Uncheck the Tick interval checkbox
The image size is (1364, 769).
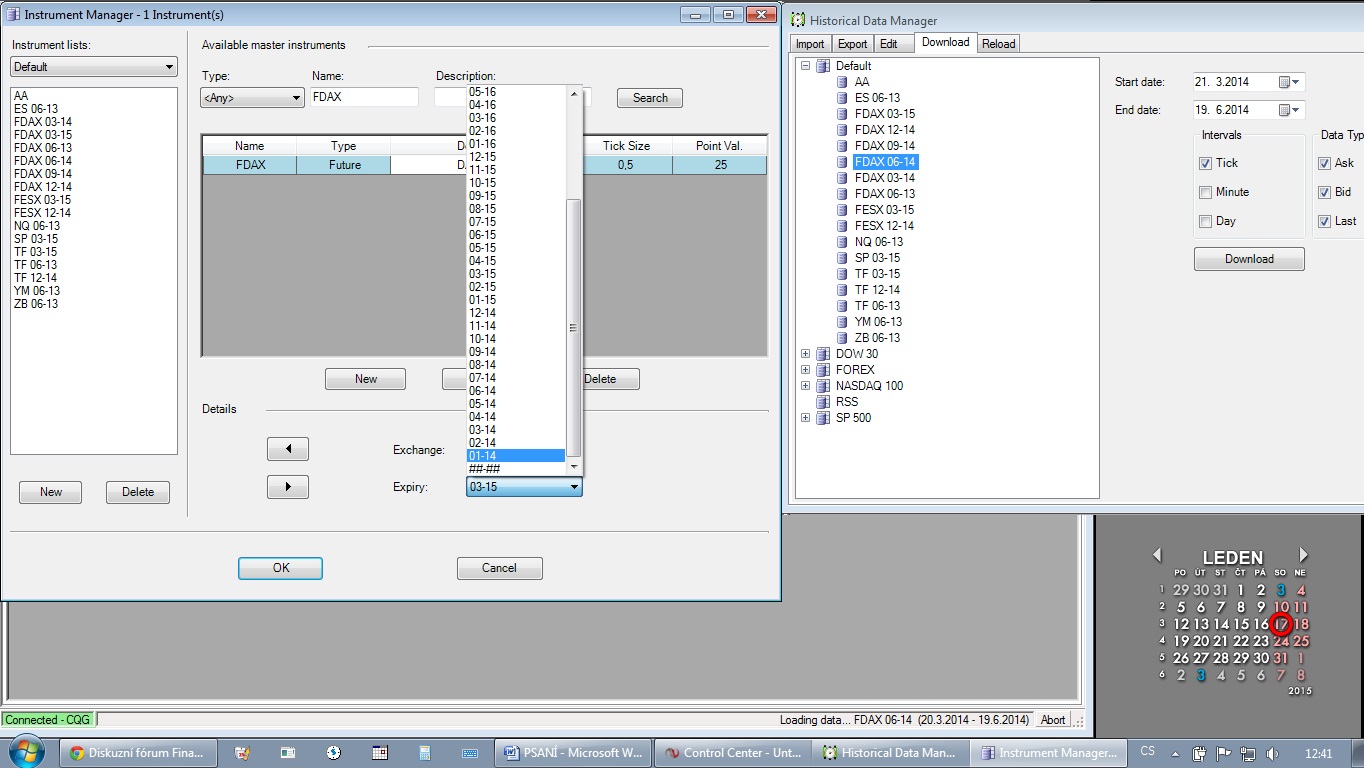click(1206, 163)
